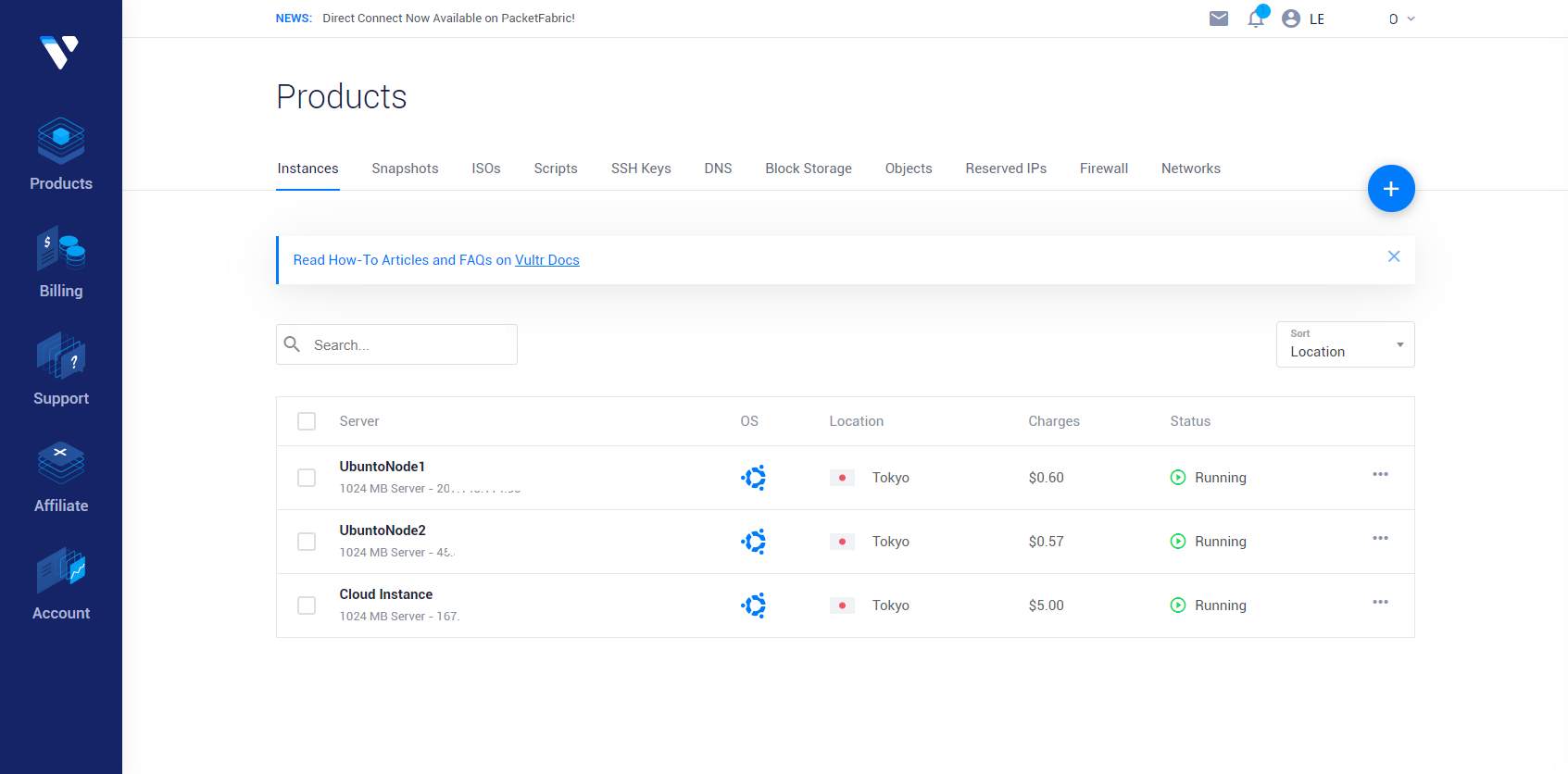Click Japan flag in Cloud Instance row
The height and width of the screenshot is (774, 1568).
pyautogui.click(x=842, y=605)
